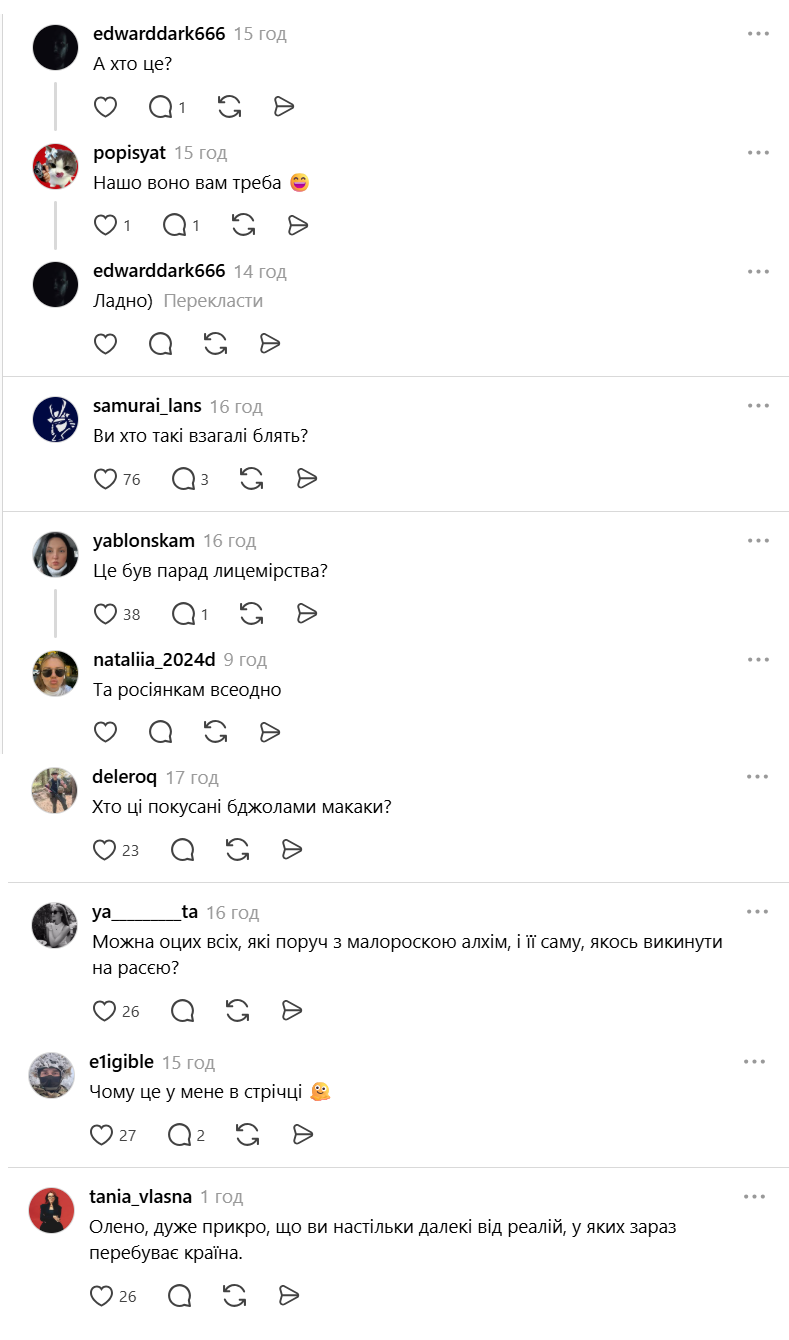Open three-dot menu on e1igible's comment
Screen dimensions: 789x1340
coord(754,1062)
